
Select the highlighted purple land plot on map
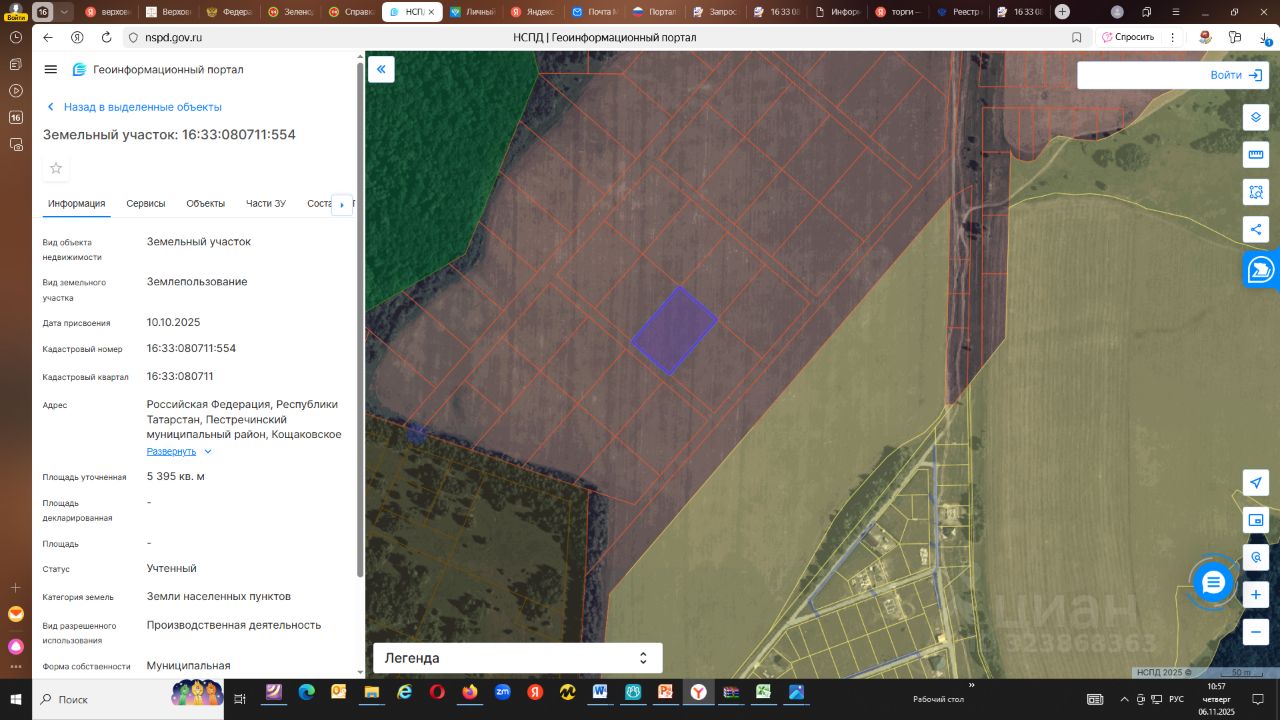(x=674, y=331)
